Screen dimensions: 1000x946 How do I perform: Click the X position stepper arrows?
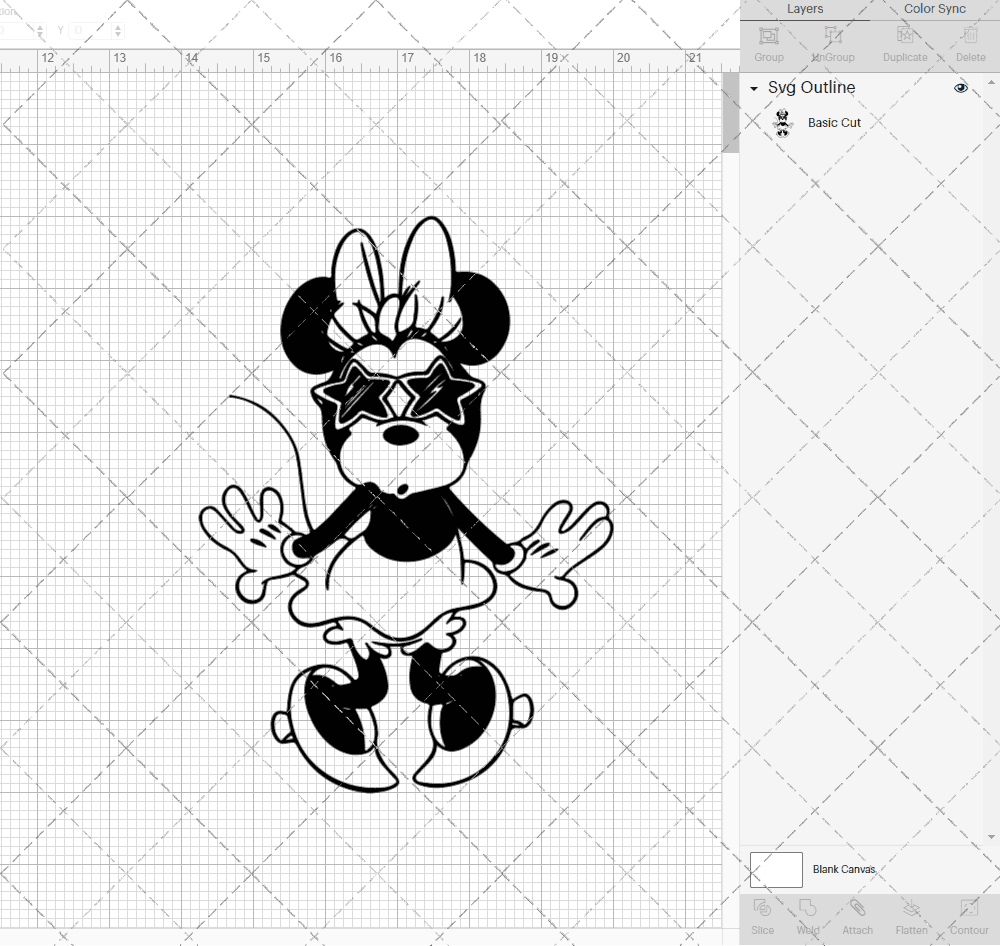(x=40, y=30)
